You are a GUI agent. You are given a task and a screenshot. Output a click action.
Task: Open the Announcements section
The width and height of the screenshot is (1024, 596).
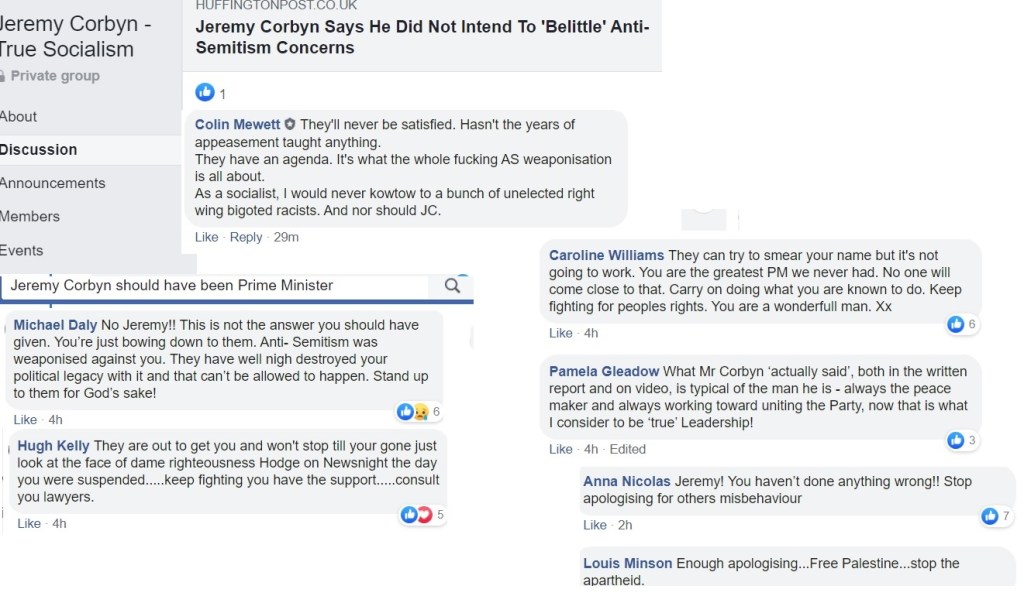pyautogui.click(x=52, y=183)
